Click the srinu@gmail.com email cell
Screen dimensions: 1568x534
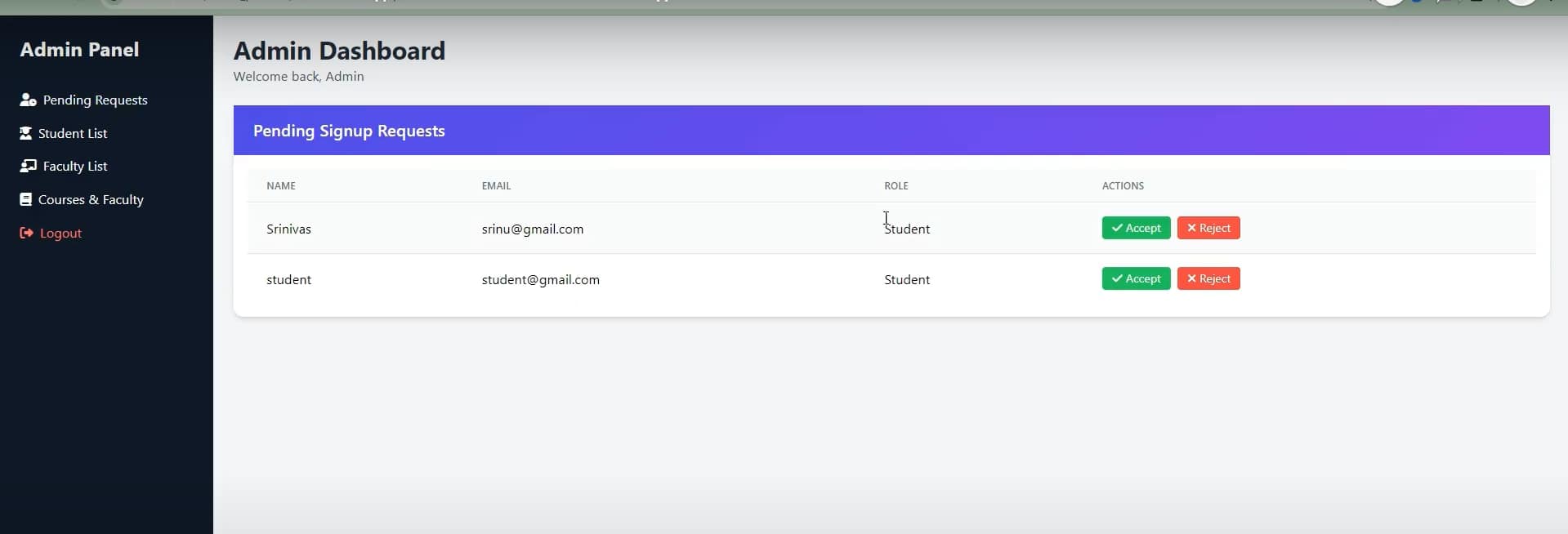point(533,229)
